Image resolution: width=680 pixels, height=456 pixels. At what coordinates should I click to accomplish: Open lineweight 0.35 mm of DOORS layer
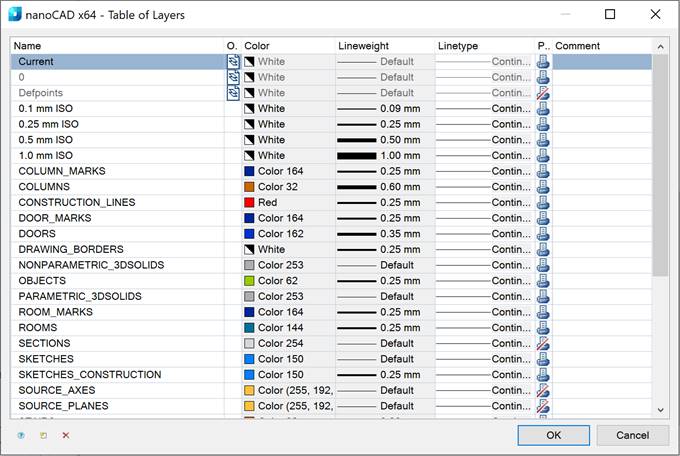point(385,234)
